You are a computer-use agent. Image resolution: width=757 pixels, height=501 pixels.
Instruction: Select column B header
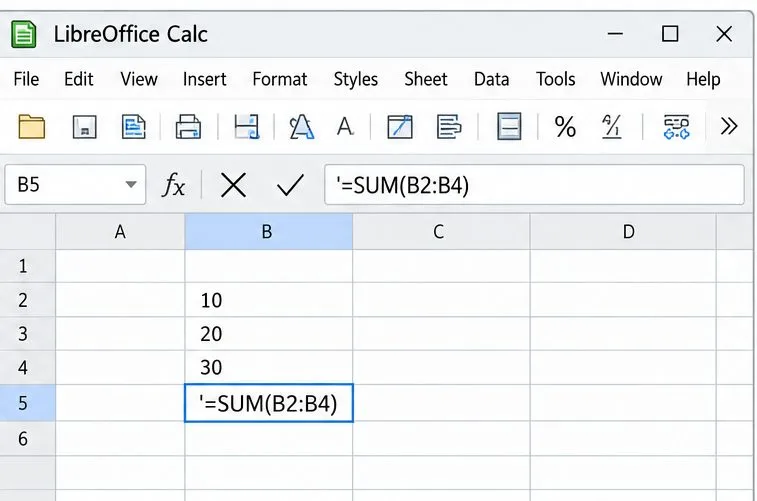(x=268, y=232)
